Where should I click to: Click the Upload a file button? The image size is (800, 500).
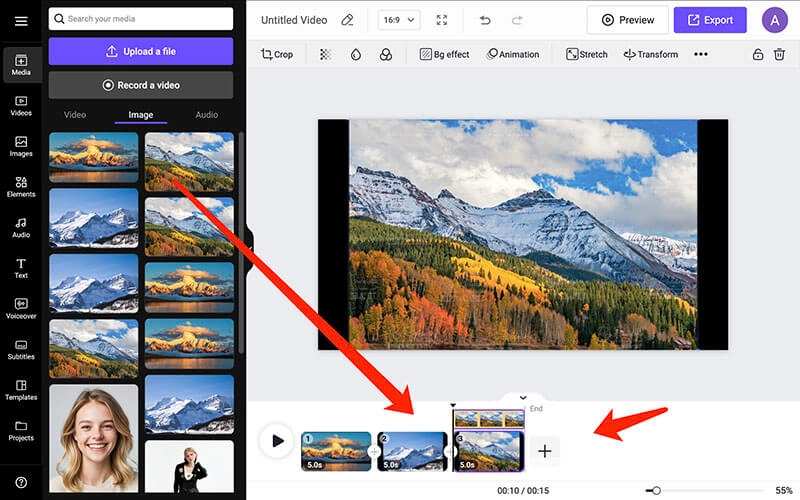140,51
